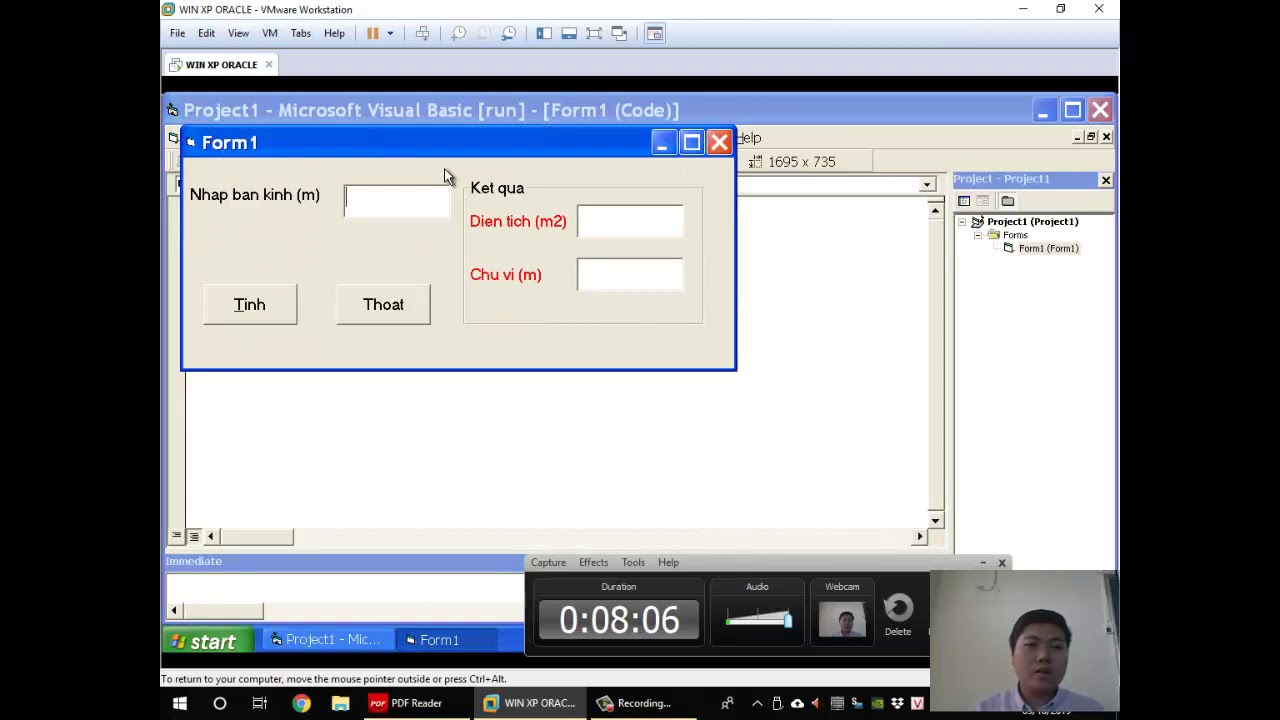Open File Explorer from host taskbar
This screenshot has width=1280, height=720.
(x=340, y=703)
